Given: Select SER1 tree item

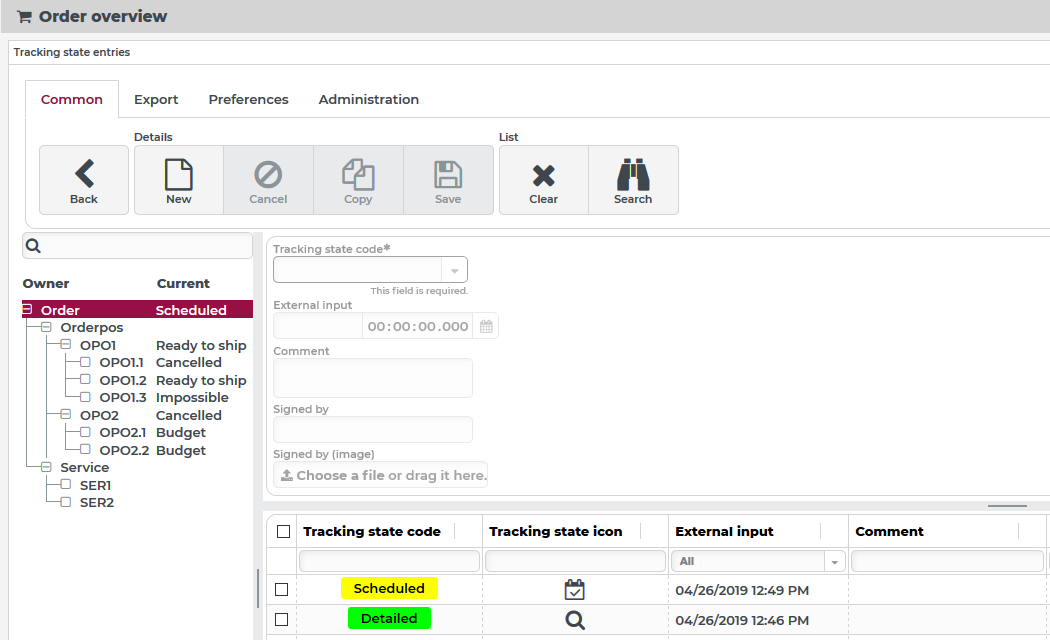Looking at the screenshot, I should point(95,485).
